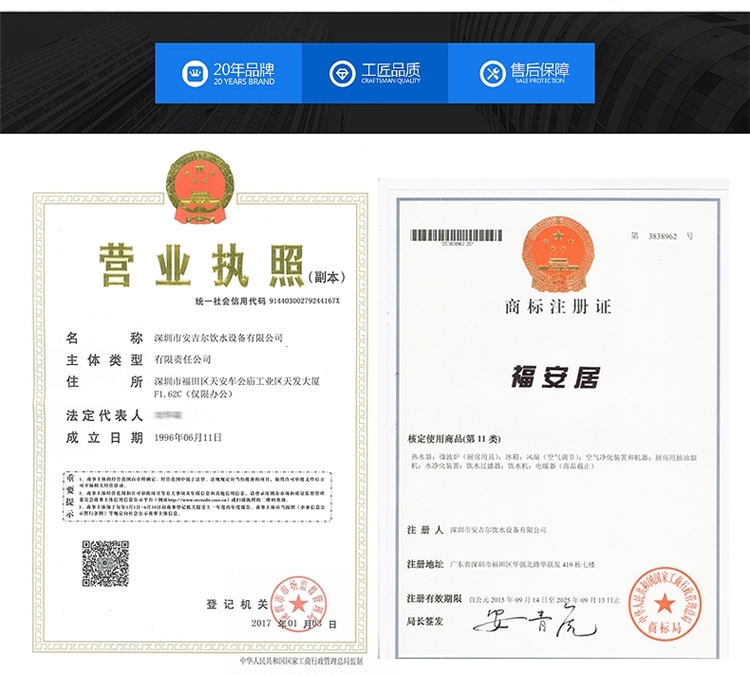Click company name 深圳市安吉尔饮水设备有限公司 on the license
This screenshot has height=676, width=750.
point(218,338)
